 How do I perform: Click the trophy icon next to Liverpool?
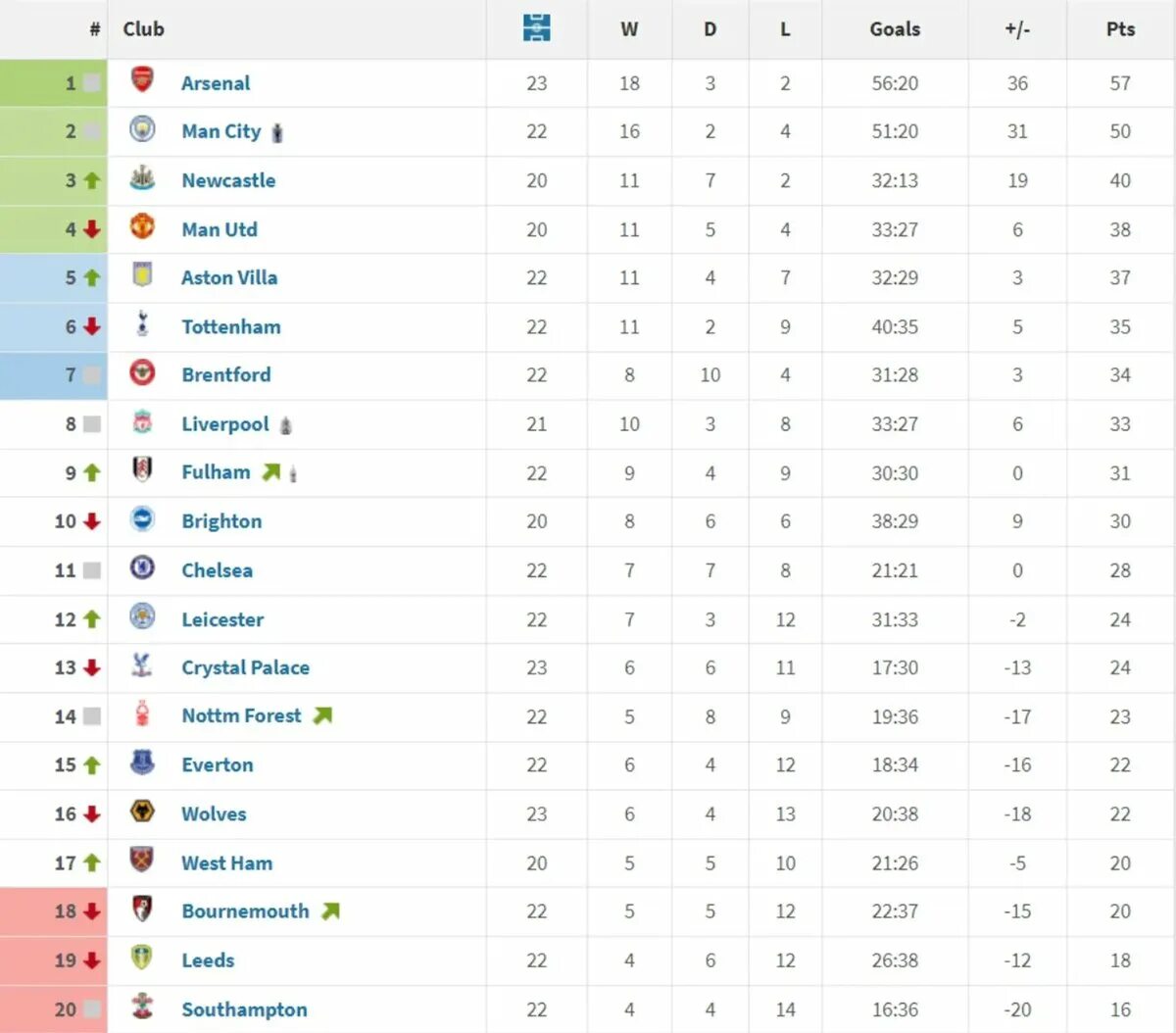pos(286,425)
